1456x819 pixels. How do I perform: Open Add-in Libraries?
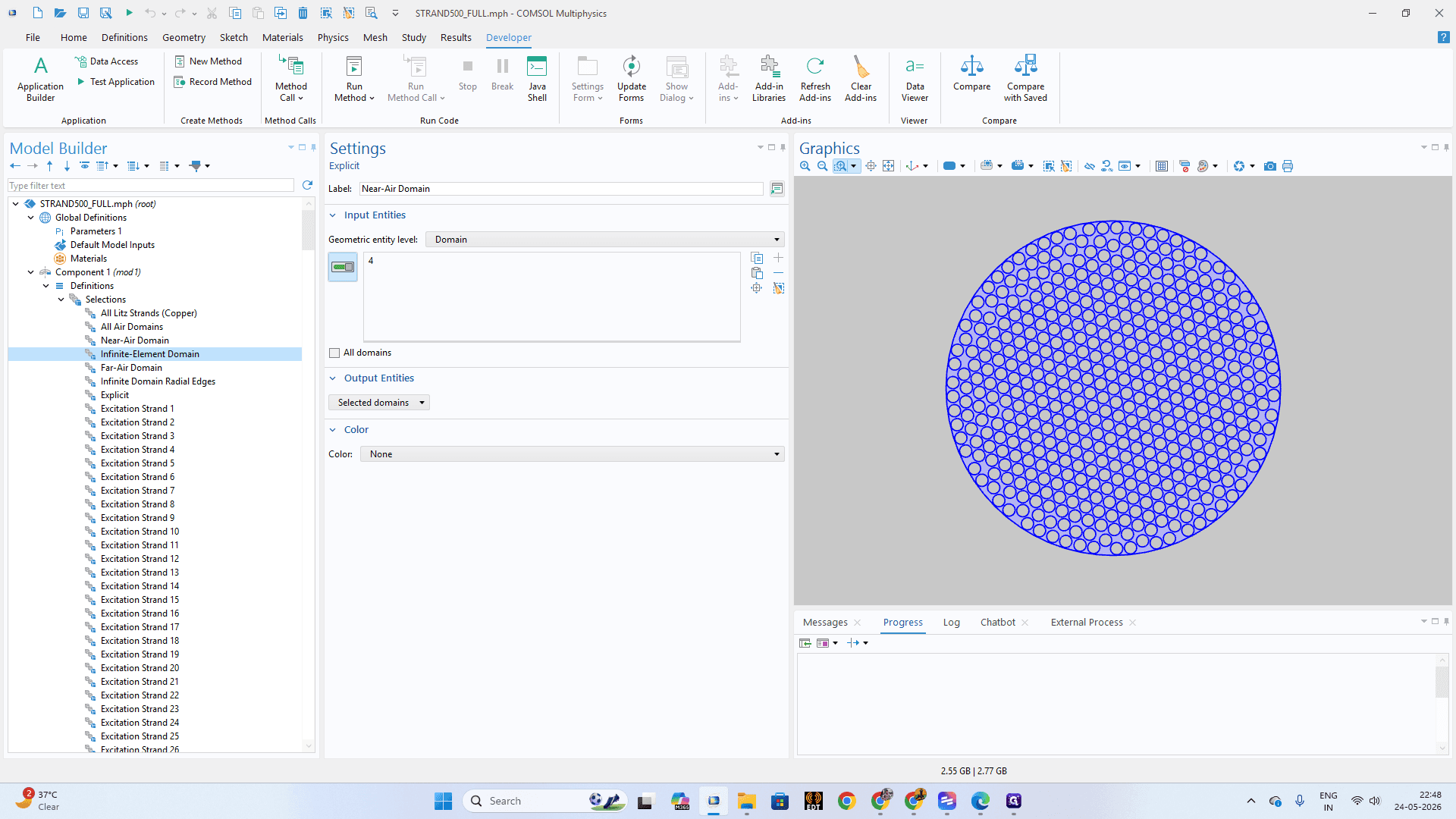[769, 78]
